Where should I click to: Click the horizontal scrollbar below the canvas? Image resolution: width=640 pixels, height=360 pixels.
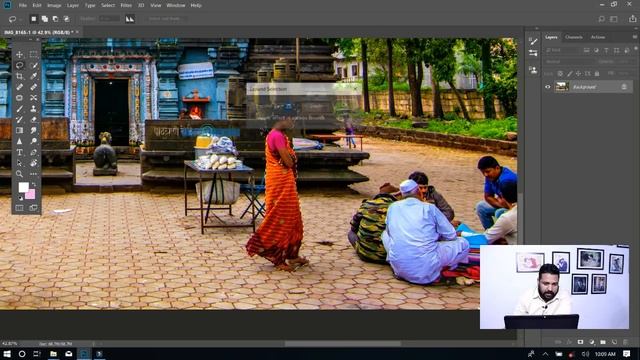pyautogui.click(x=343, y=344)
